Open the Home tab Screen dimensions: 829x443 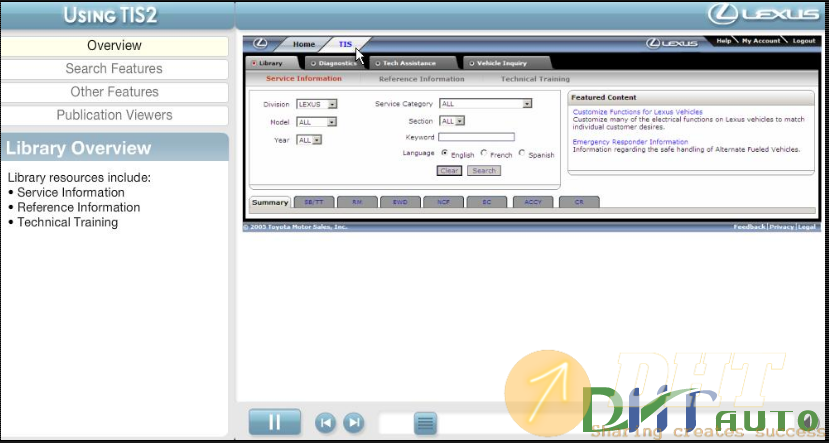click(x=303, y=44)
